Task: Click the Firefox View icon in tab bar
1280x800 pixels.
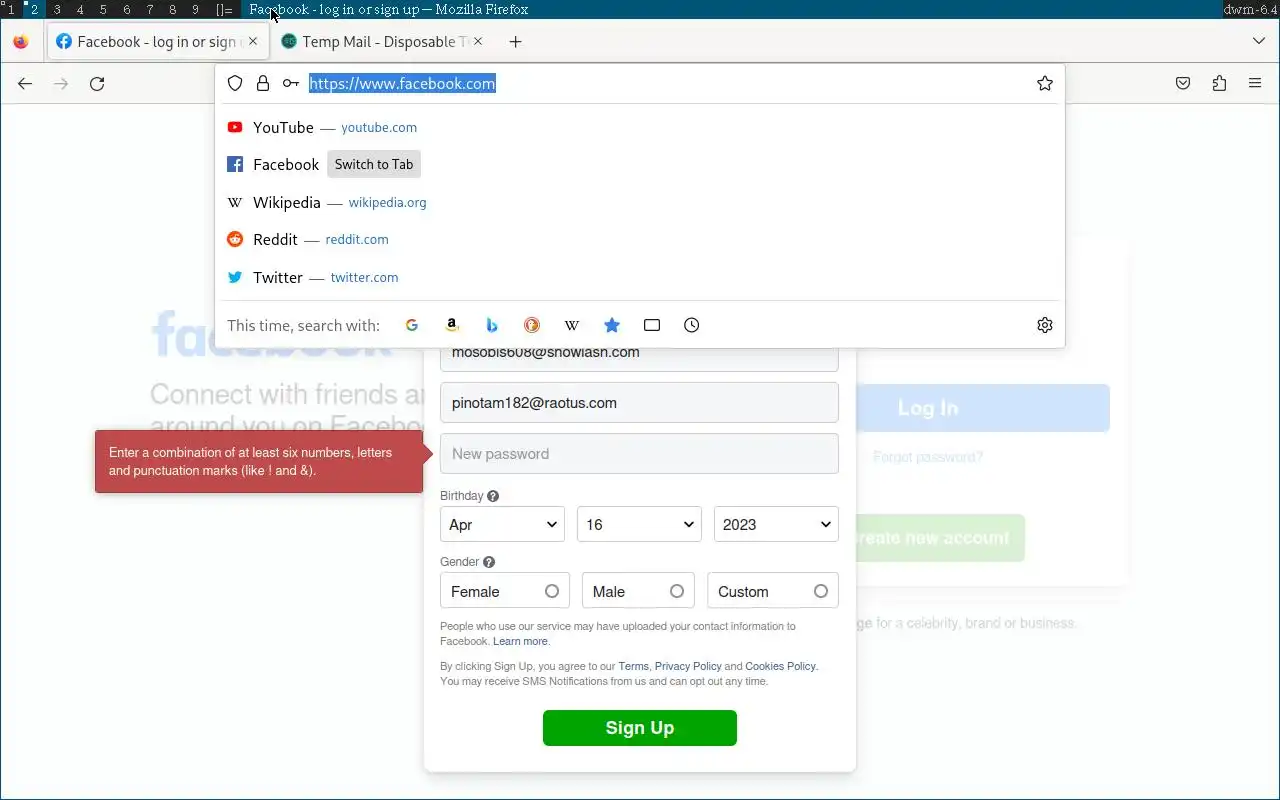Action: (21, 42)
